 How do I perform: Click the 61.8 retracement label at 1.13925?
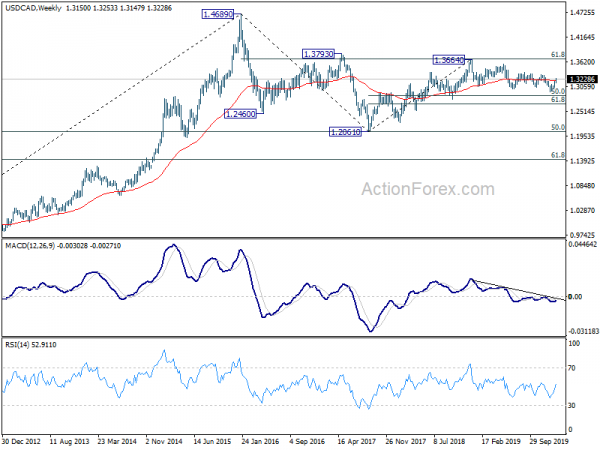coord(558,155)
